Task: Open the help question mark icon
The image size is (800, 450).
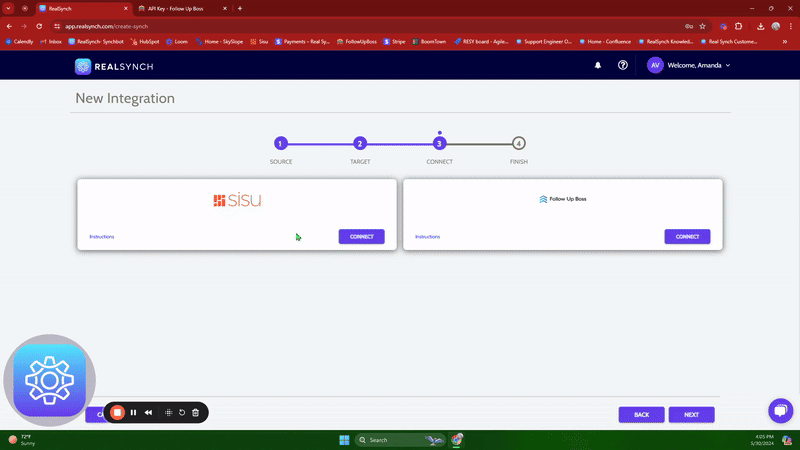Action: (x=623, y=65)
